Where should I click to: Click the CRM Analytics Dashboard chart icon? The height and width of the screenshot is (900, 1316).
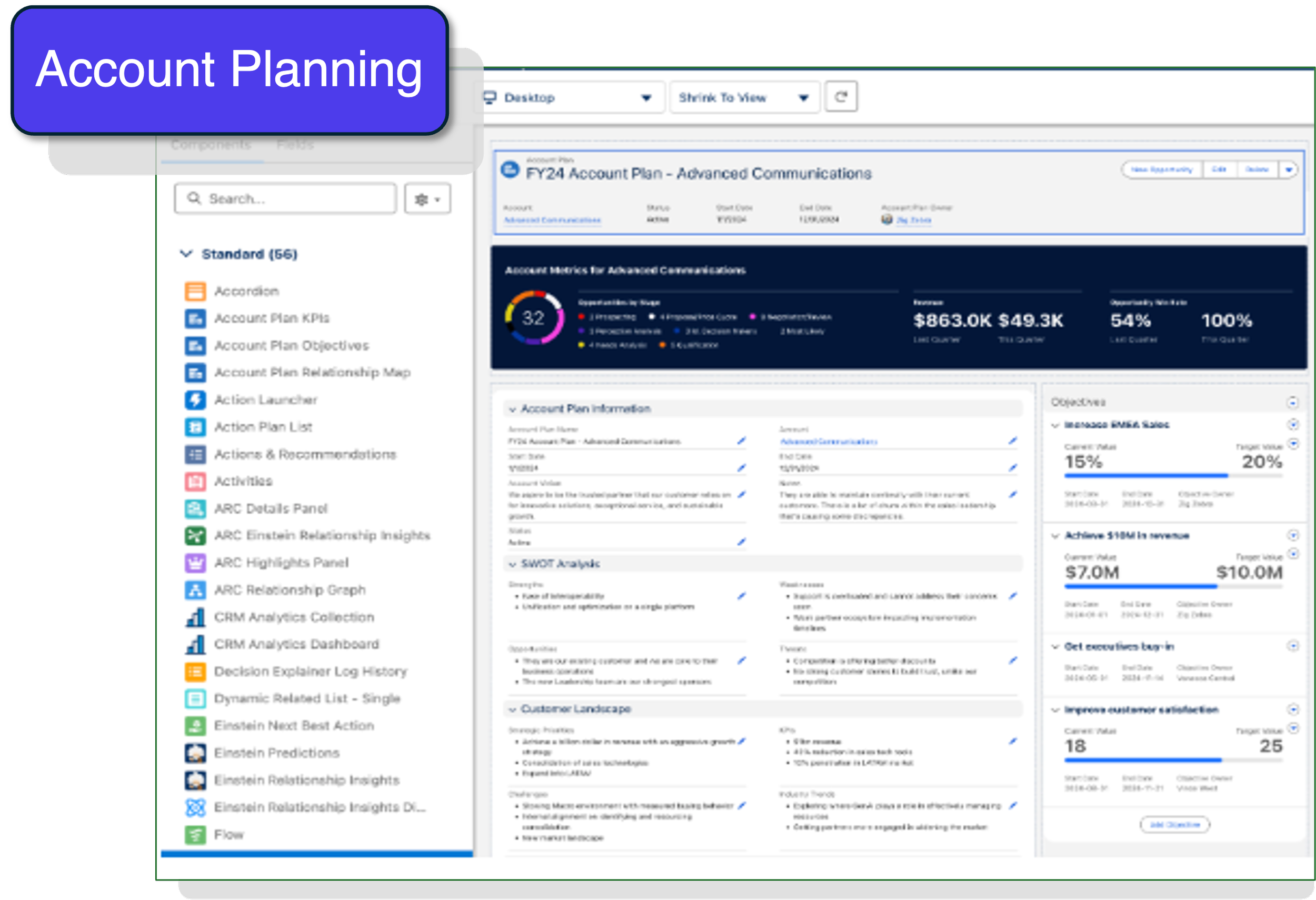pyautogui.click(x=195, y=645)
